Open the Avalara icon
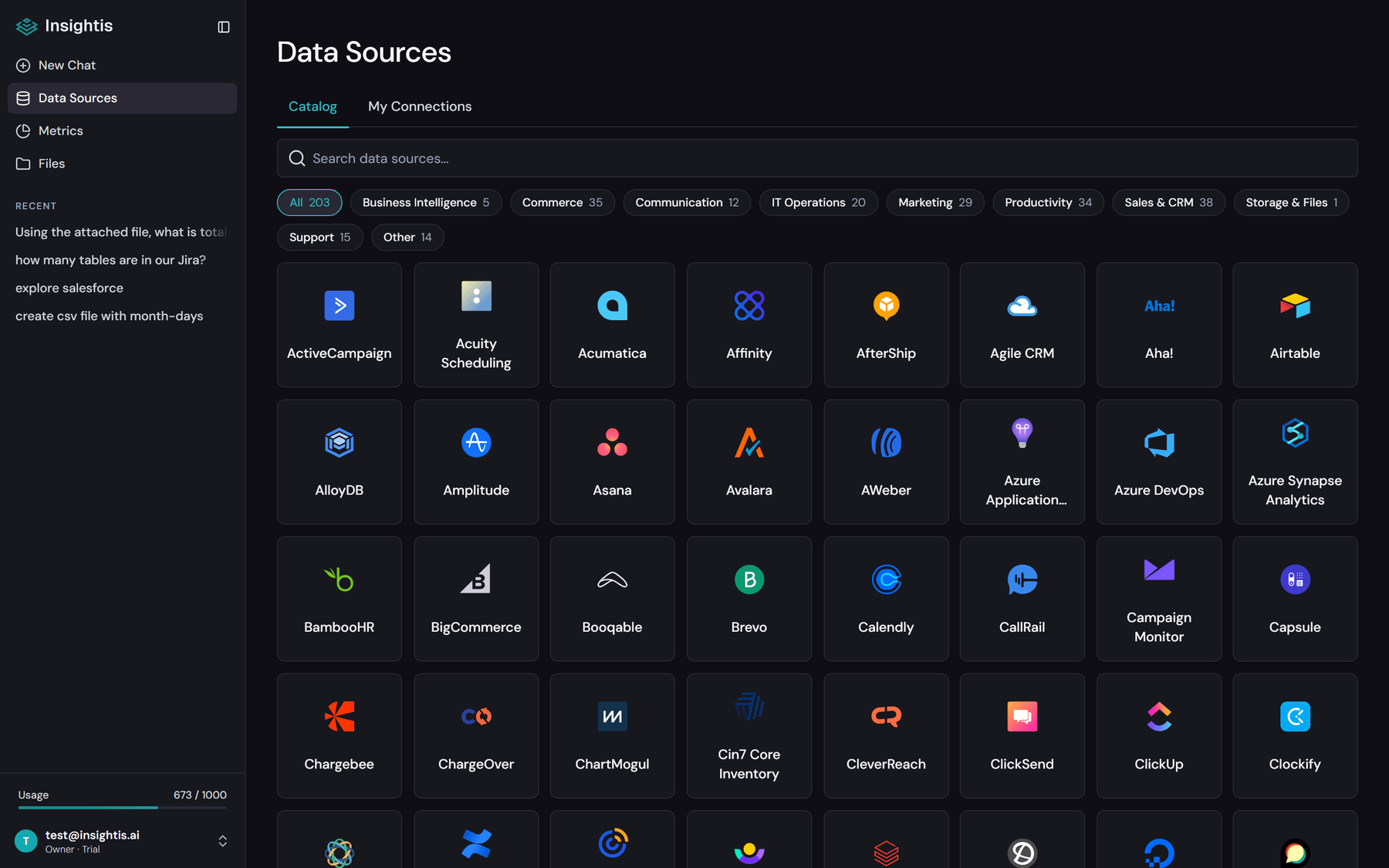Viewport: 1389px width, 868px height. [749, 443]
